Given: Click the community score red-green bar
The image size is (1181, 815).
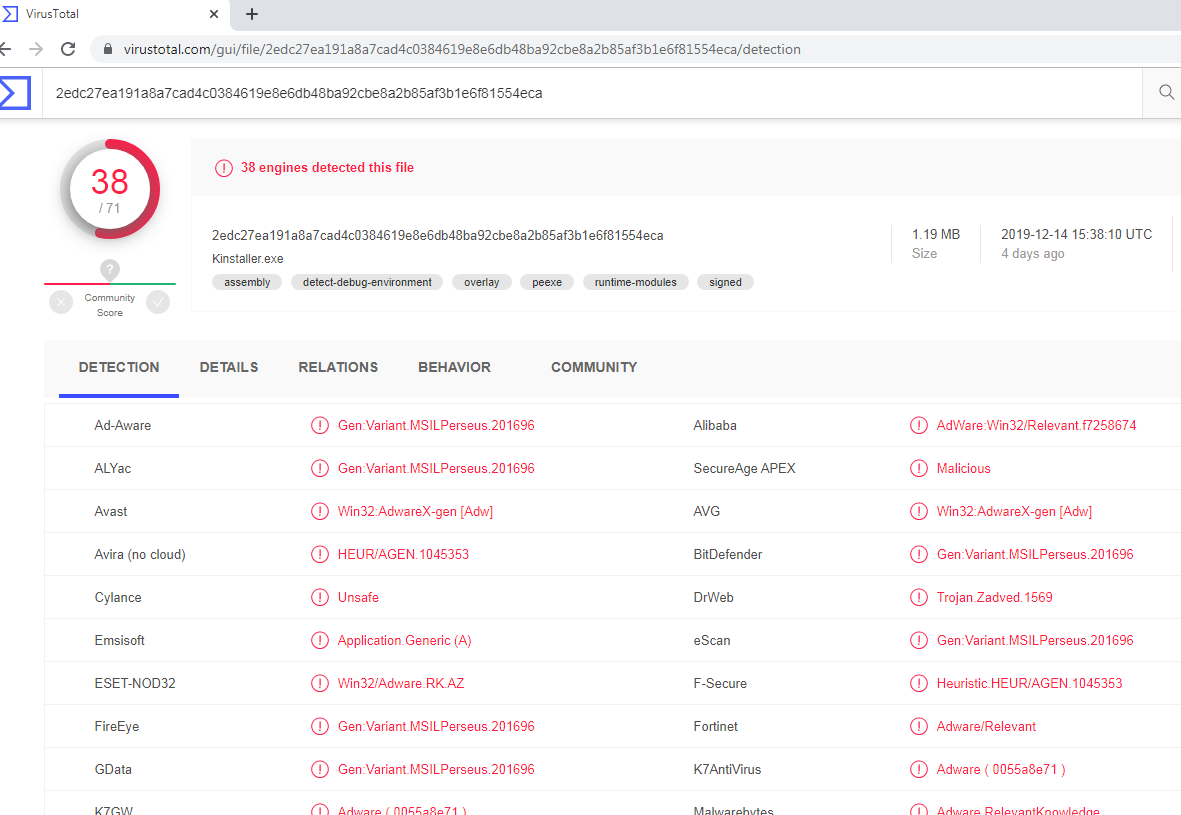Looking at the screenshot, I should click(110, 284).
